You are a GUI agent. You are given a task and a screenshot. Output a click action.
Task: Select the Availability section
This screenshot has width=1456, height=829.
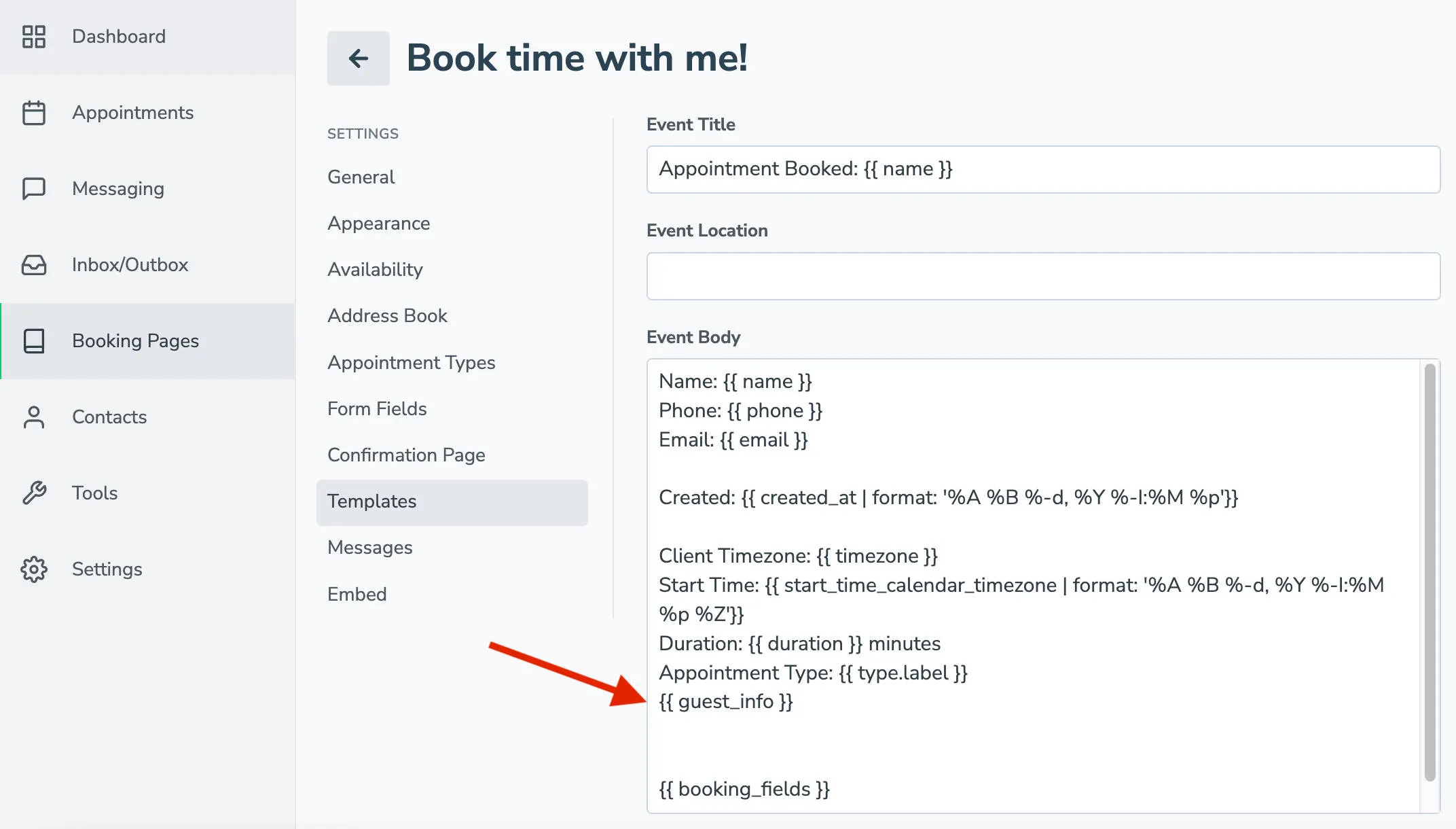[x=374, y=269]
